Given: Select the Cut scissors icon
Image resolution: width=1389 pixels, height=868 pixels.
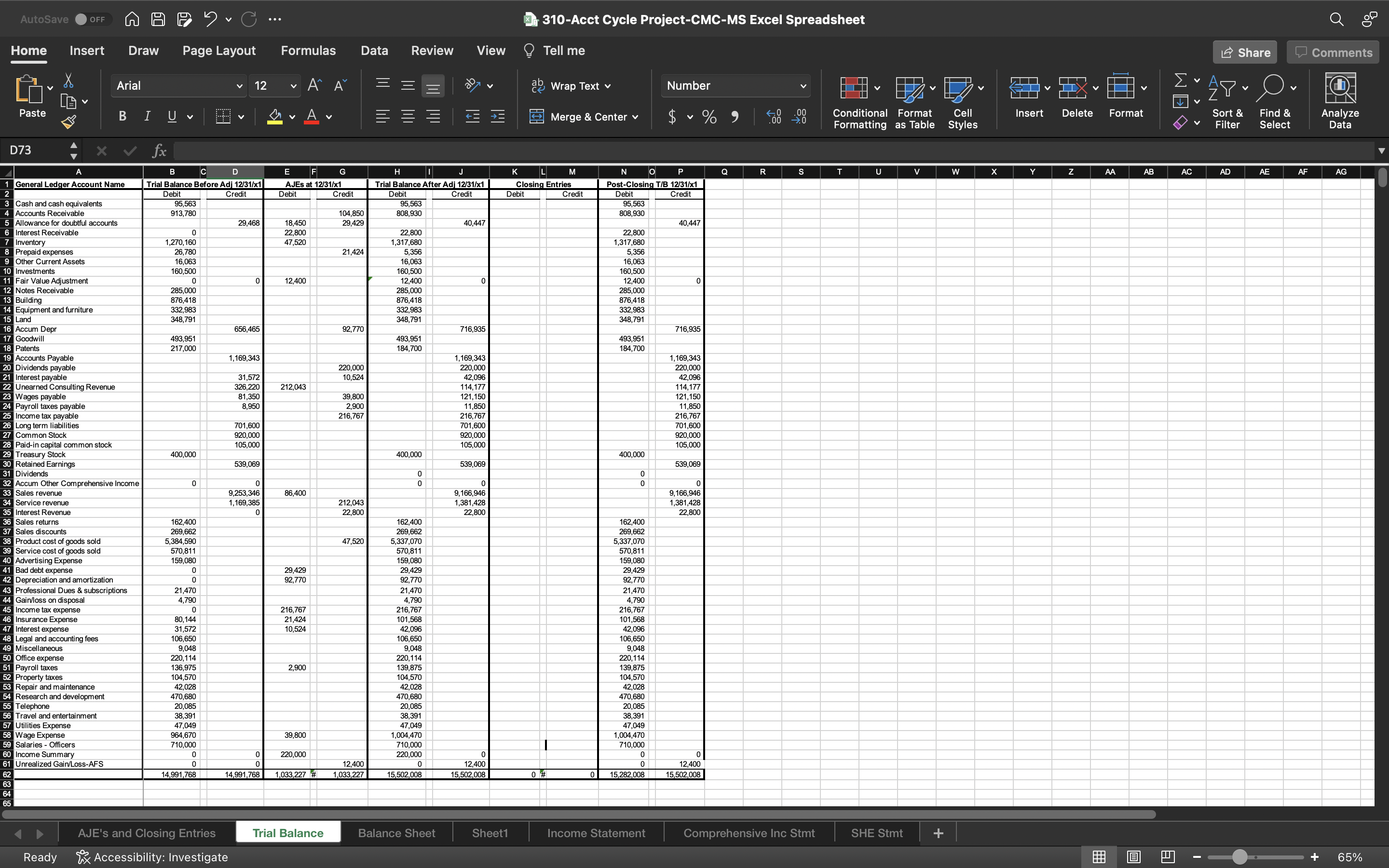Looking at the screenshot, I should tap(68, 81).
